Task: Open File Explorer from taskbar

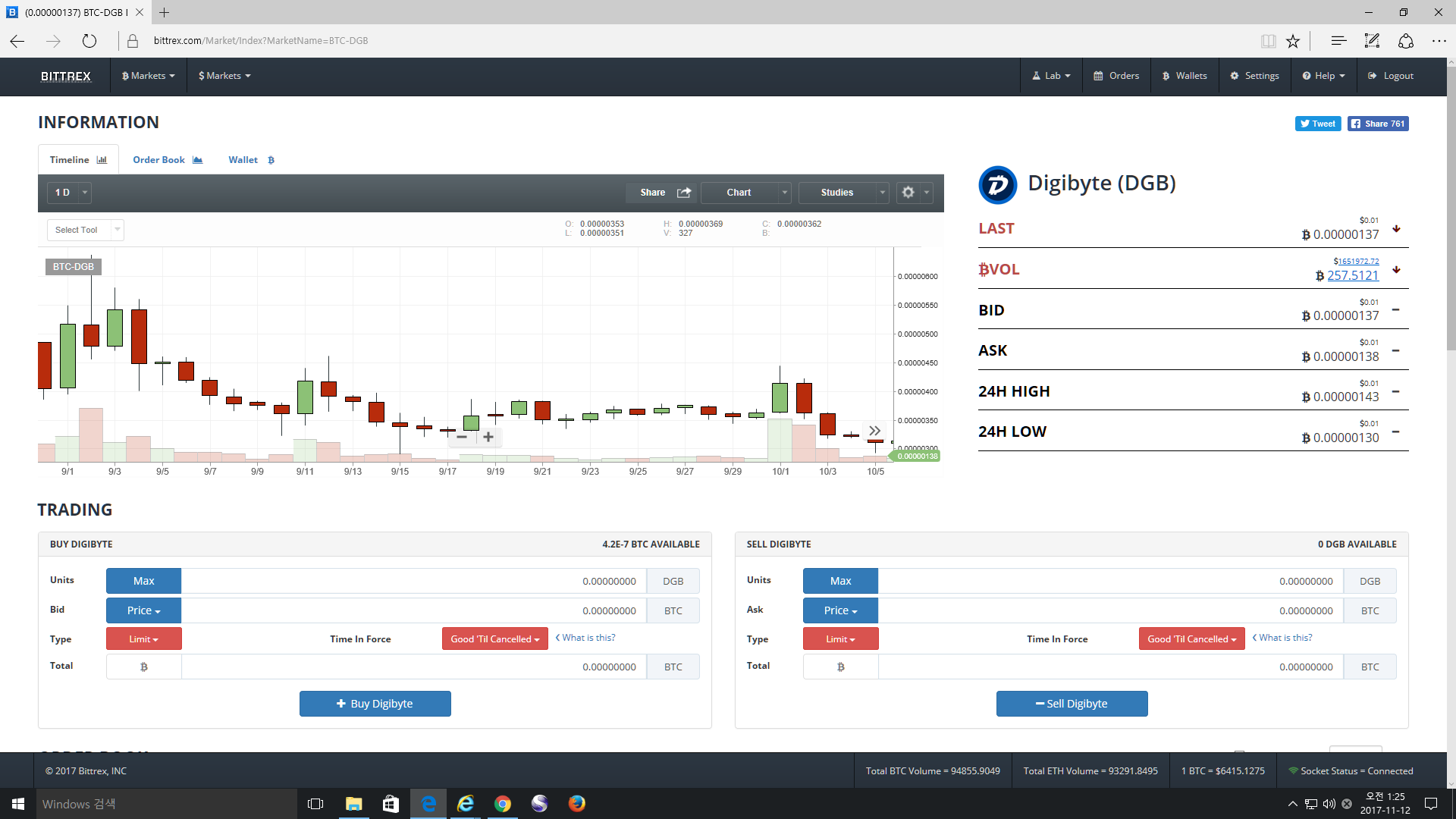Action: [x=353, y=804]
